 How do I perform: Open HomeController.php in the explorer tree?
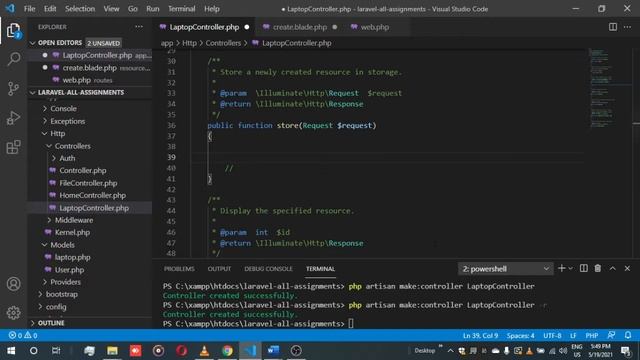[92, 195]
